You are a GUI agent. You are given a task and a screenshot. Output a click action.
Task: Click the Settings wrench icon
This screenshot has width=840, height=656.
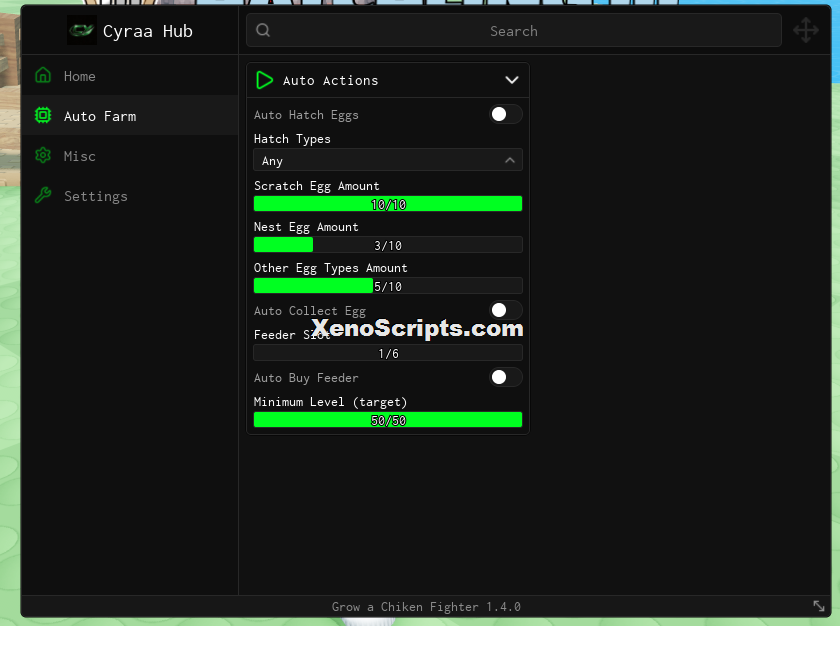[43, 195]
